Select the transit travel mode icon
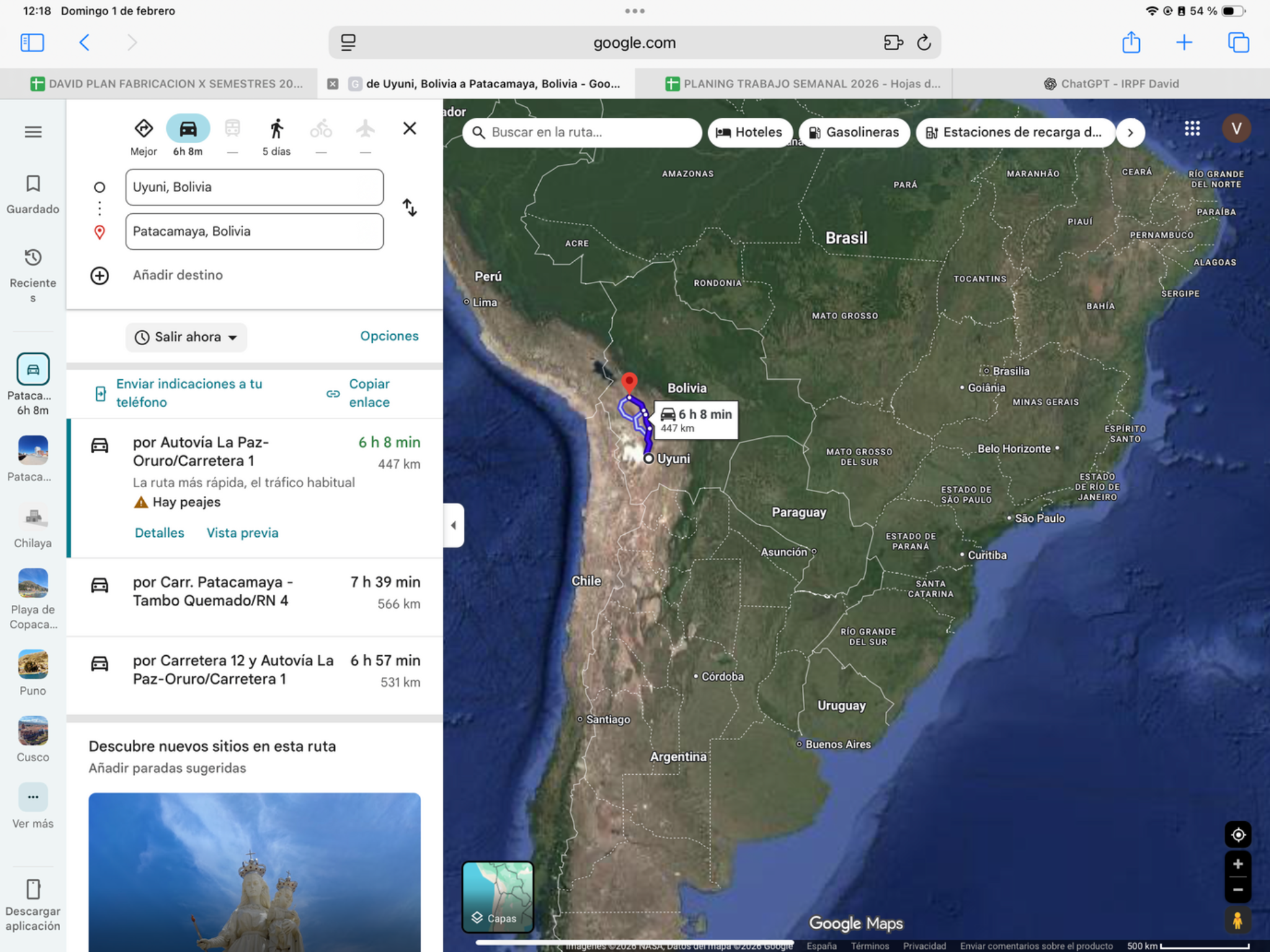Image resolution: width=1270 pixels, height=952 pixels. point(233,129)
